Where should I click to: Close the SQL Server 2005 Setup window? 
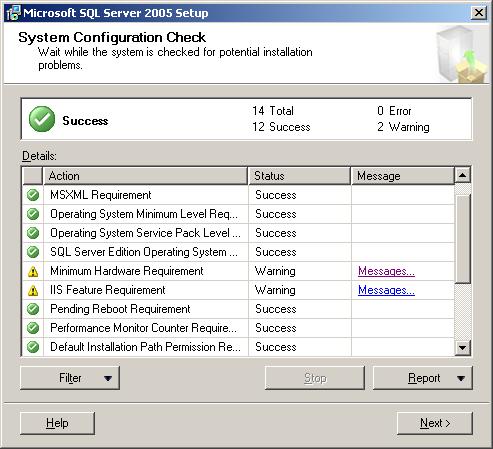(479, 13)
